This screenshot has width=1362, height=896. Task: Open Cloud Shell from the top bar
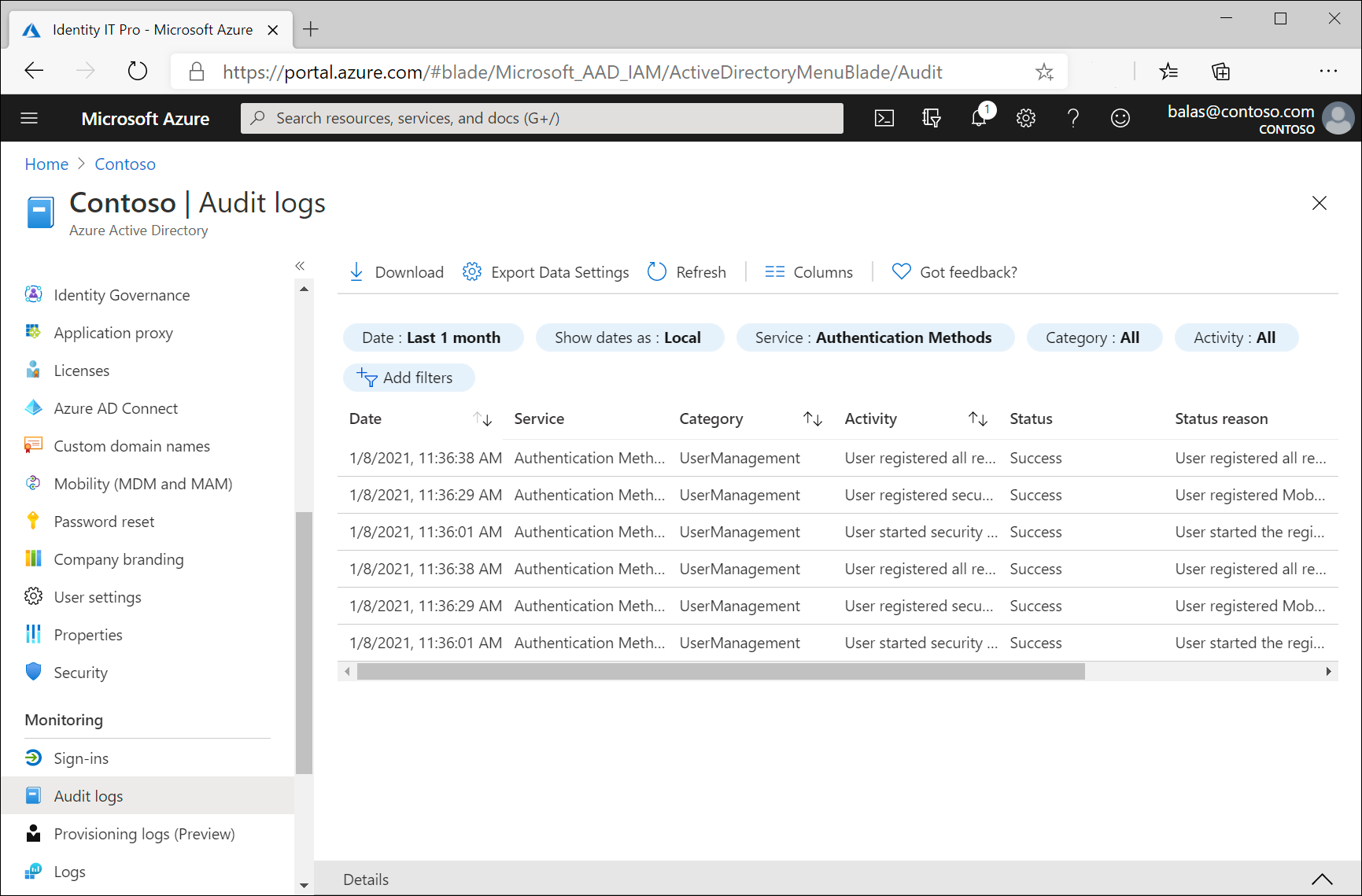coord(884,118)
